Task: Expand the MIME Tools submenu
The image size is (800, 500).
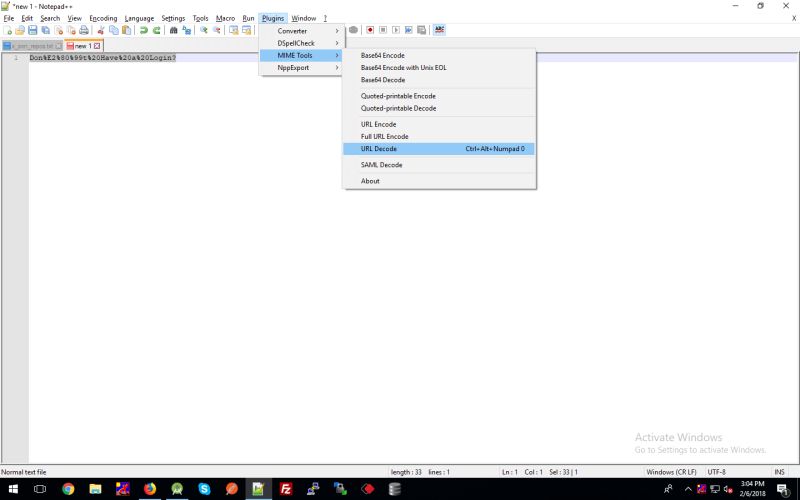Action: (301, 55)
